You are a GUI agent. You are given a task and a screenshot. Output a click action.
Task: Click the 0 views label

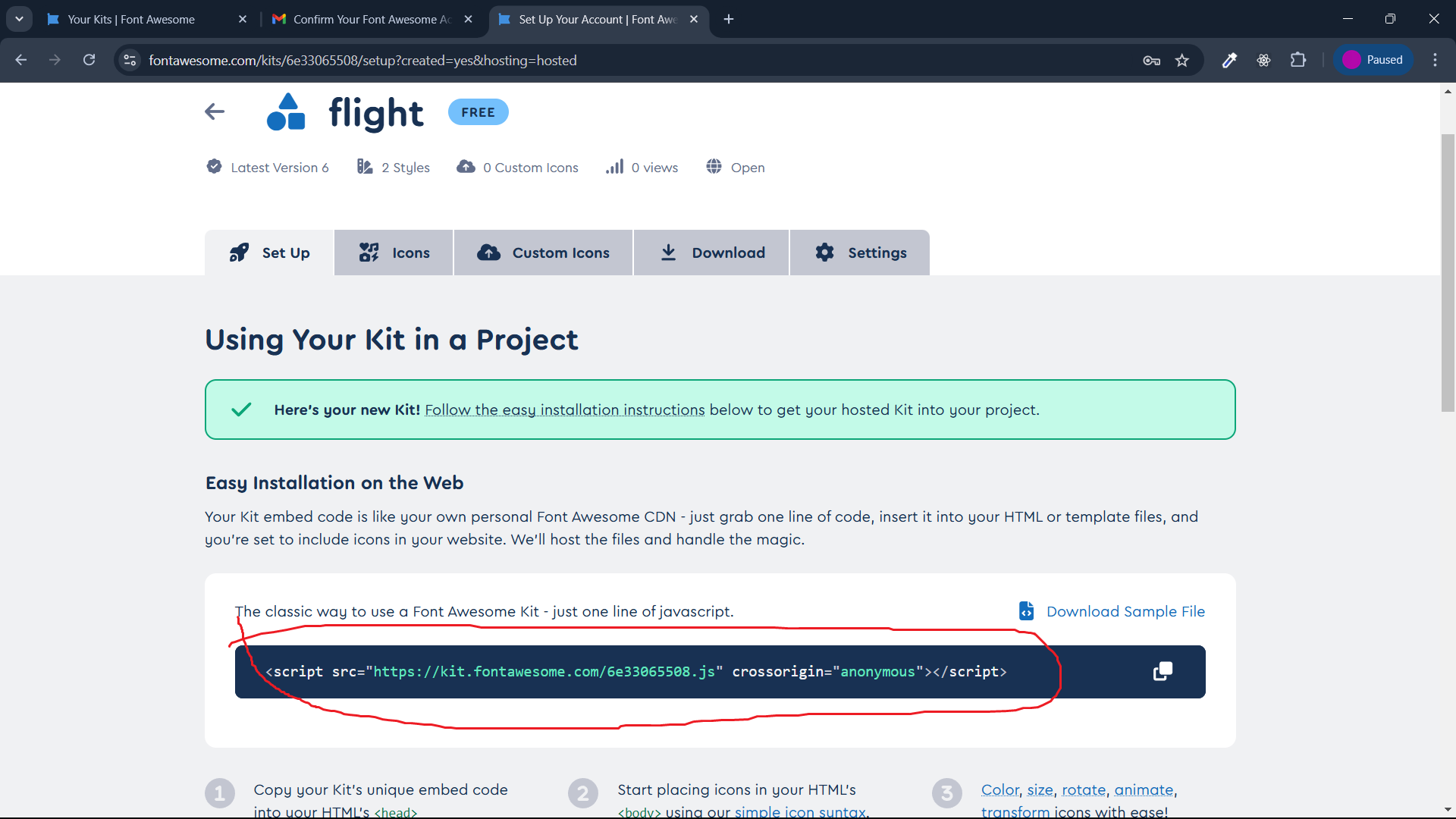pyautogui.click(x=654, y=168)
